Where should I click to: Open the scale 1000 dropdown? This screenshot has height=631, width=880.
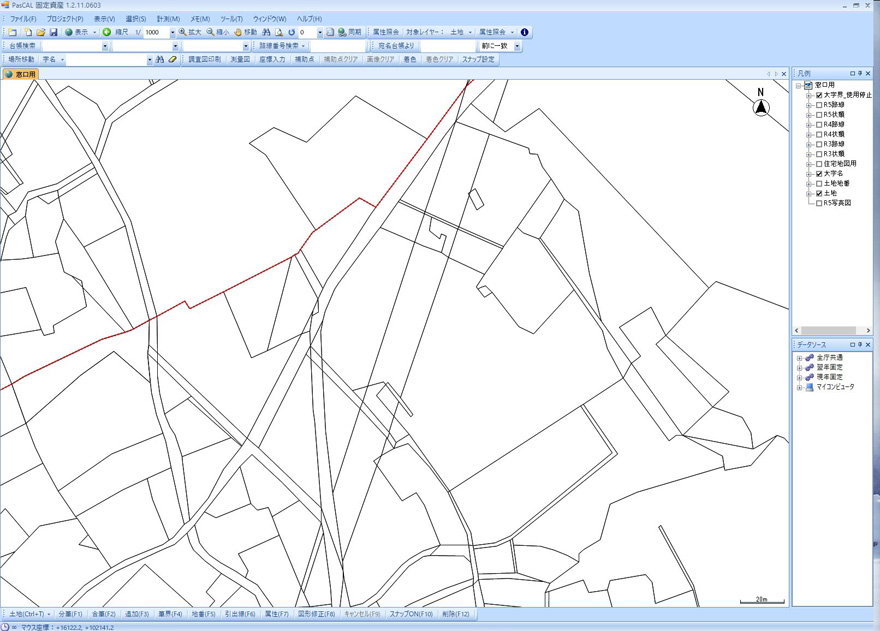pos(172,33)
